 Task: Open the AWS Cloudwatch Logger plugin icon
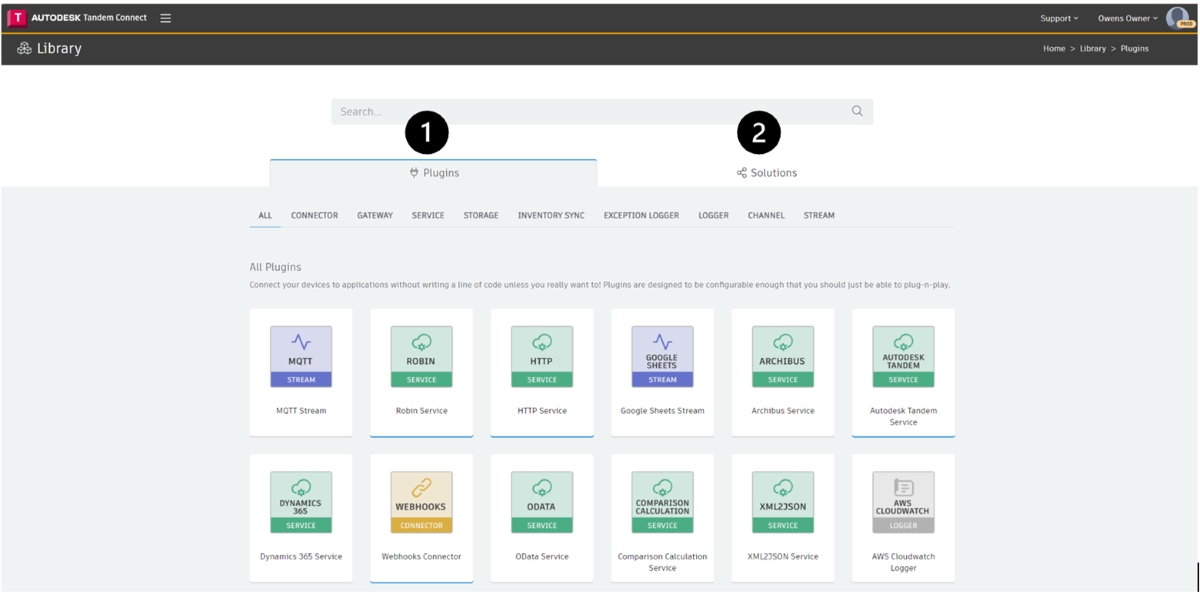click(903, 502)
